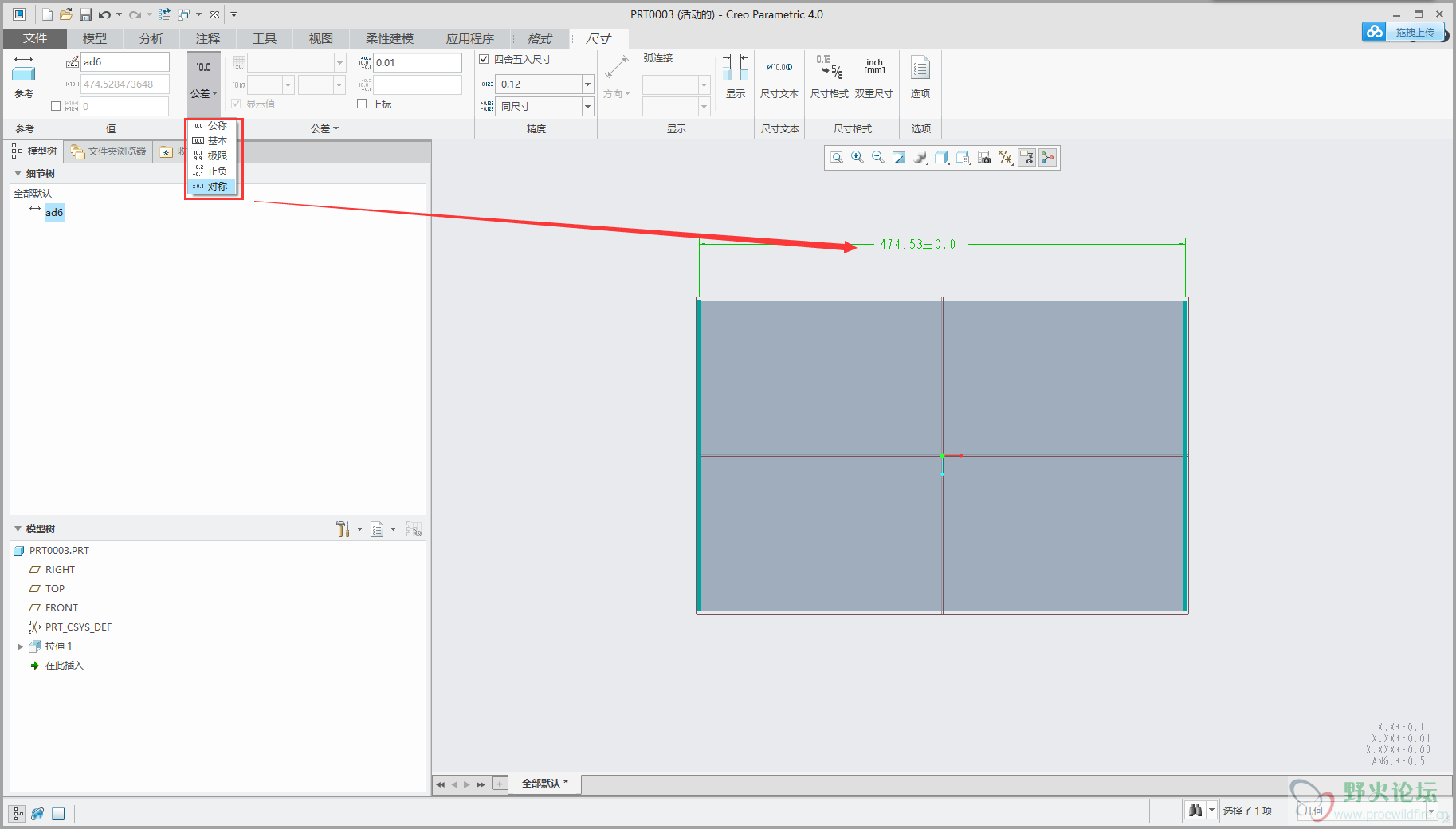Screen dimensions: 1456x829
Task: Open the 0.12 decimal places dropdown
Action: pyautogui.click(x=588, y=84)
